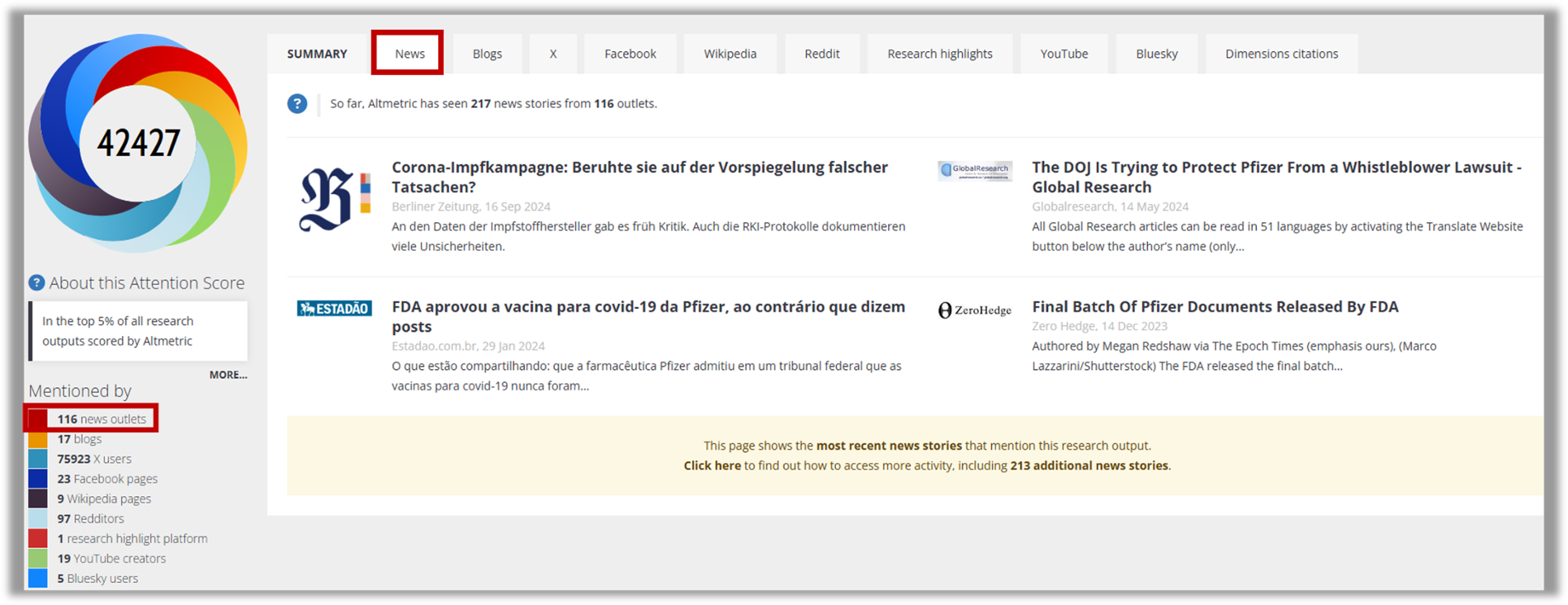Select the Dimensions citations tab
1568x605 pixels.
pyautogui.click(x=1282, y=54)
